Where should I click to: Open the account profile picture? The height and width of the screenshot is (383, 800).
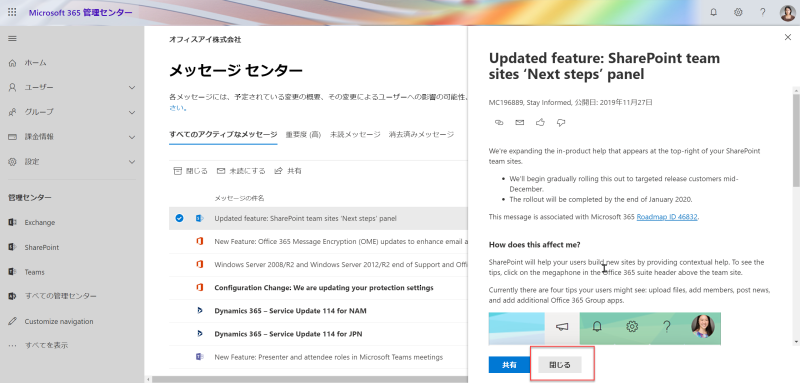coord(787,13)
